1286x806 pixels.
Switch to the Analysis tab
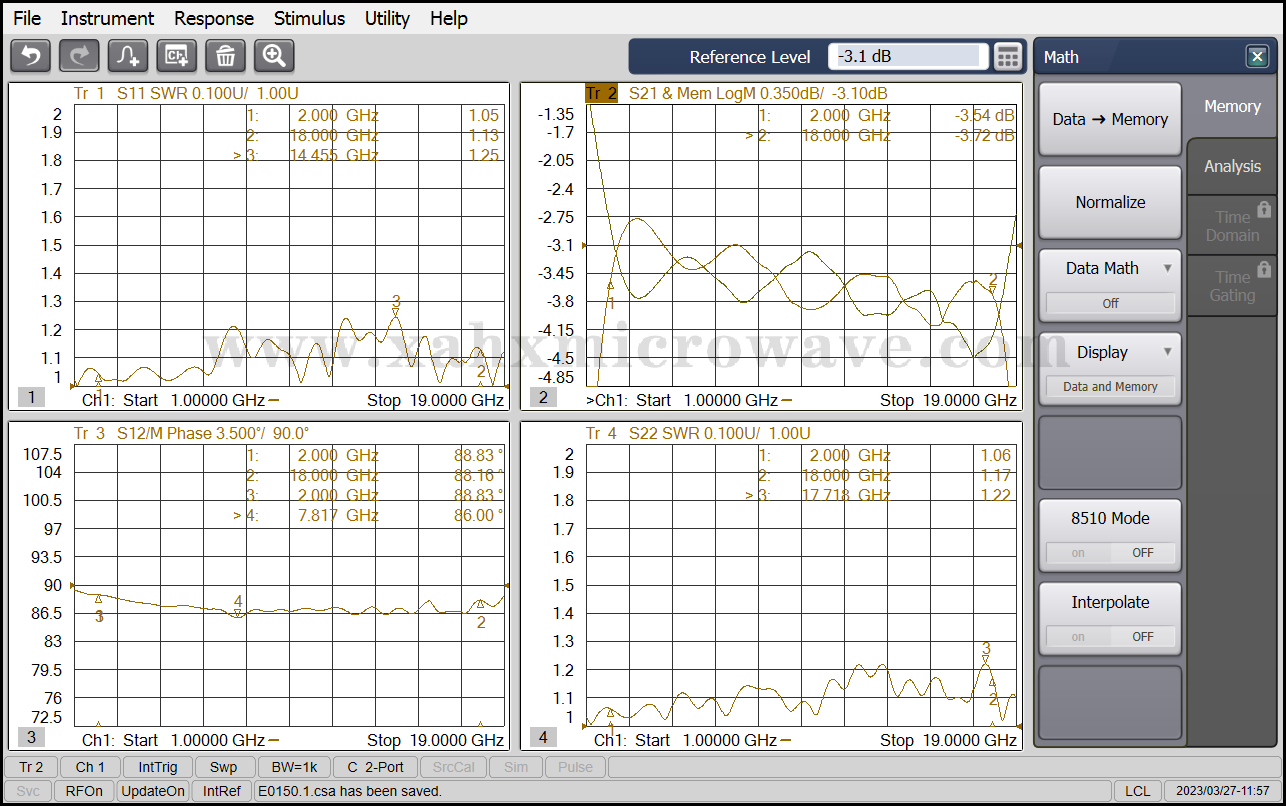(1232, 166)
